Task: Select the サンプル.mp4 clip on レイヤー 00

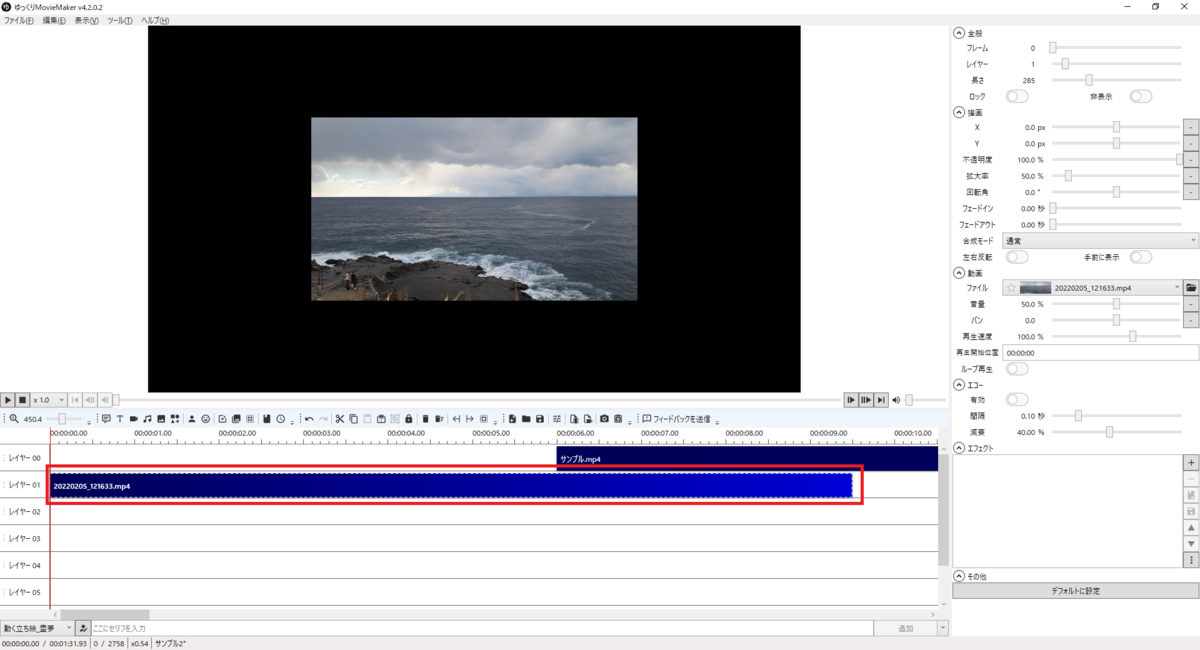Action: (747, 459)
